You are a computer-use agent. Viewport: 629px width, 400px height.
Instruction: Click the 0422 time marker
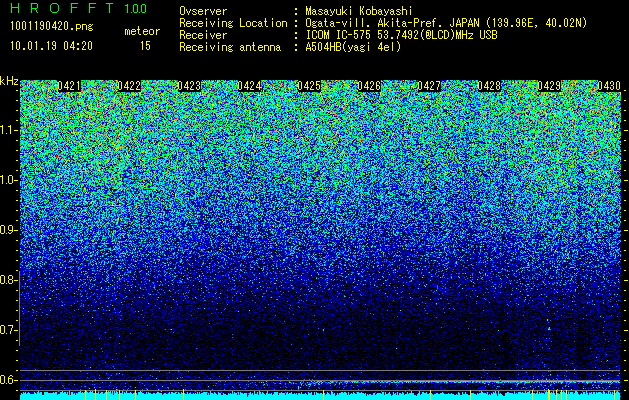pos(129,86)
